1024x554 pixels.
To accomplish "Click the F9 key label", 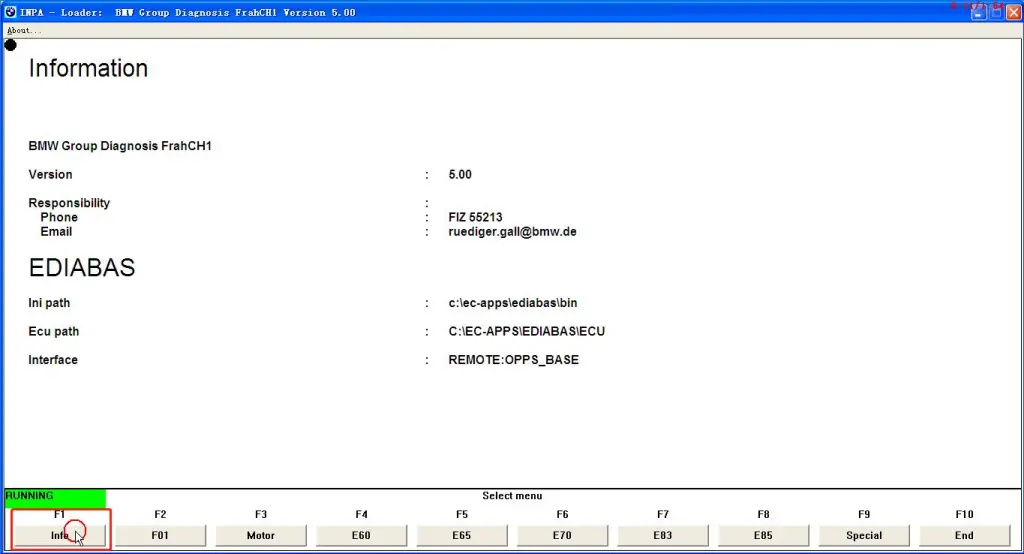I will 864,515.
